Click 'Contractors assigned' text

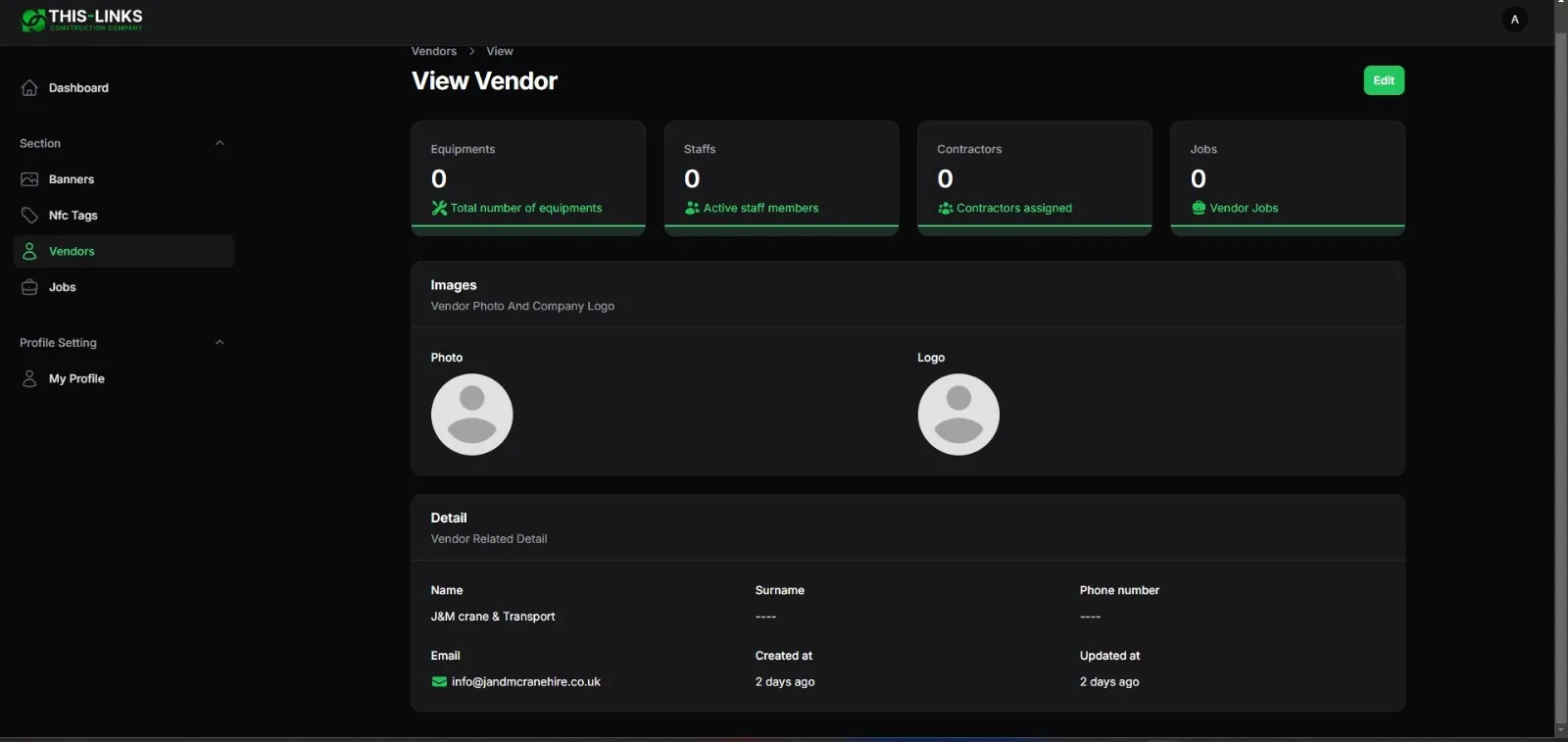click(x=1014, y=208)
